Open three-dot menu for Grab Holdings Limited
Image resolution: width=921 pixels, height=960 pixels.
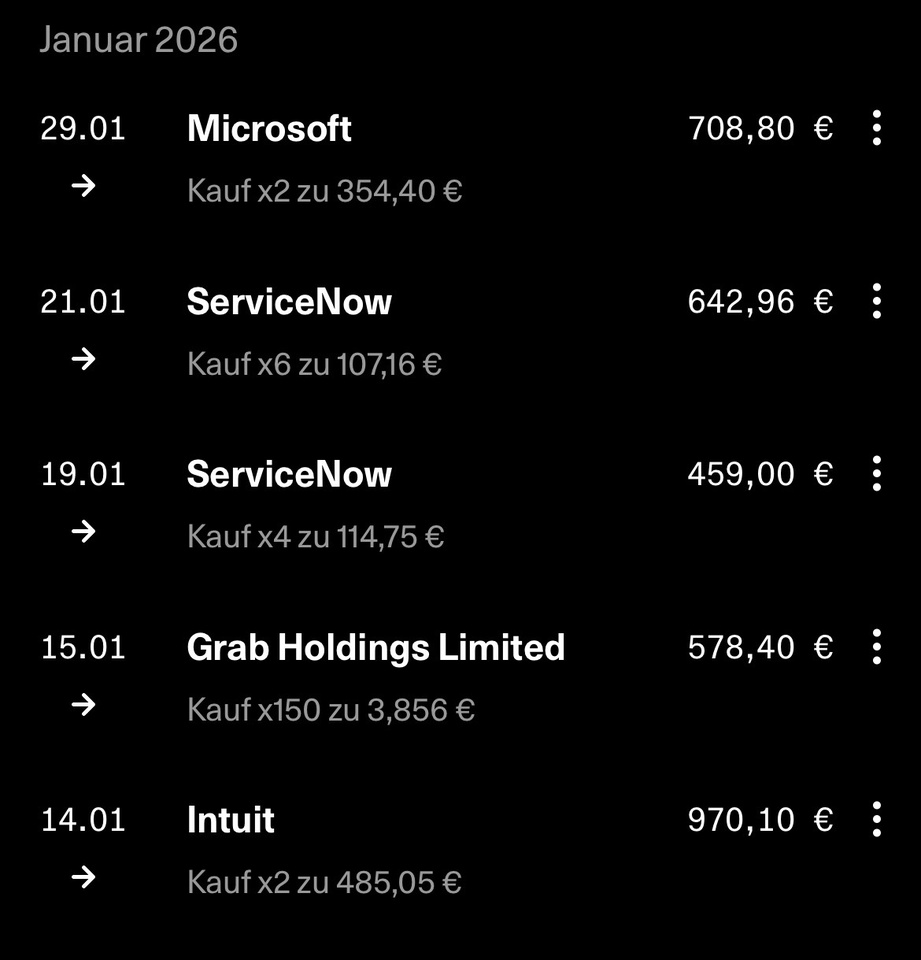pyautogui.click(x=876, y=647)
